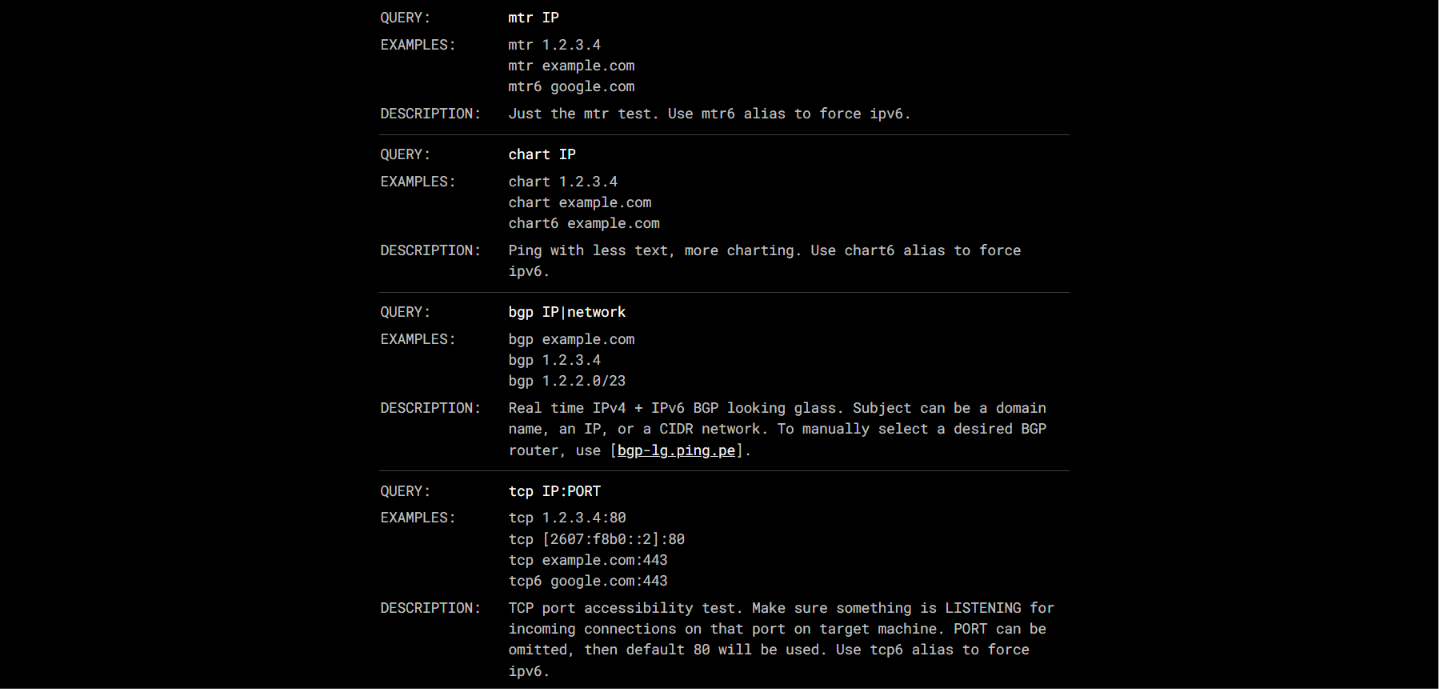Select example 'tcp example.com:443'

[588, 560]
